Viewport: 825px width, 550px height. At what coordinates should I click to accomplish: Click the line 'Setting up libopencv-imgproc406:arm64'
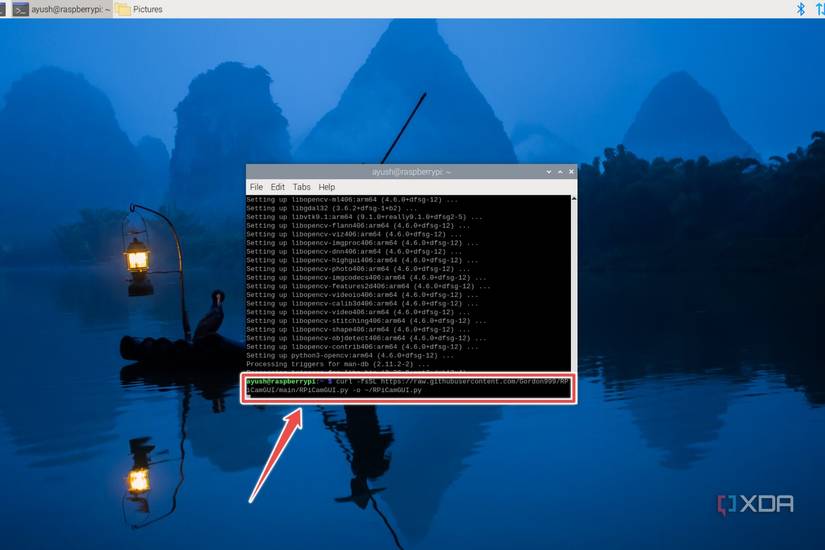point(363,243)
